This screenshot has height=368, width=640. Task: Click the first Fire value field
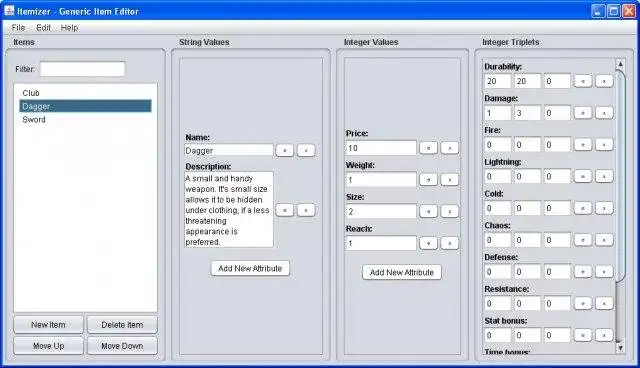coord(498,145)
